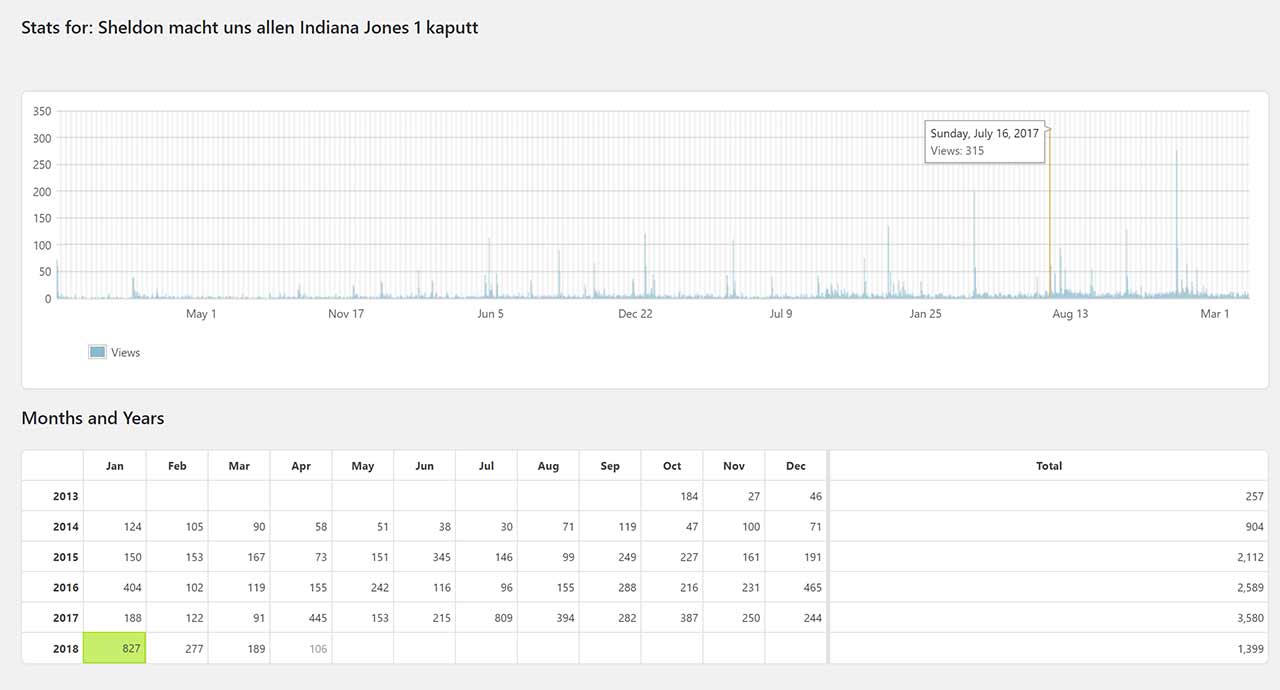Click the Mar 1 x-axis label
Screen dimensions: 1280x690
[1215, 314]
